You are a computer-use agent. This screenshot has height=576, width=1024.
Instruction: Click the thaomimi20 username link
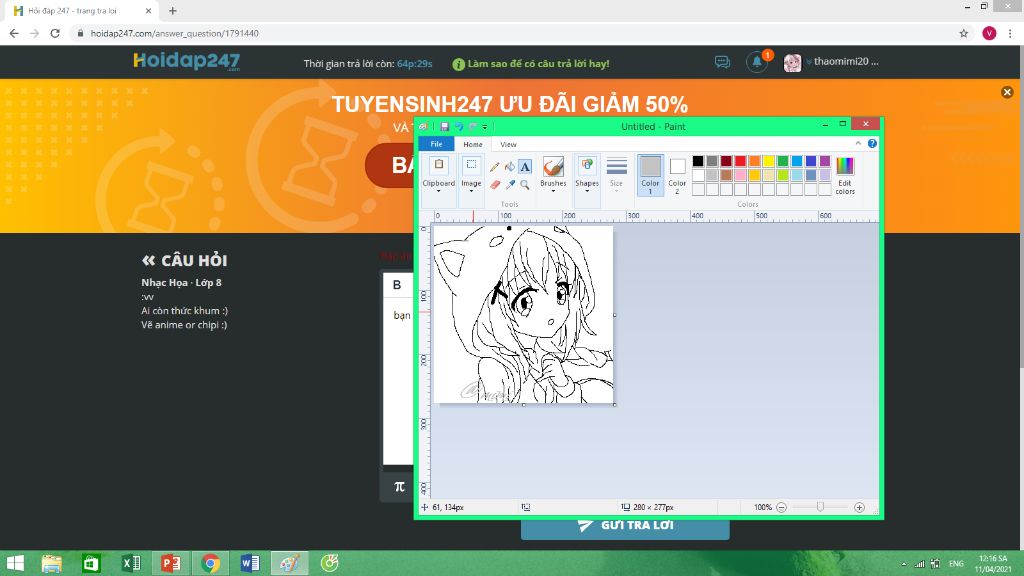[x=846, y=61]
